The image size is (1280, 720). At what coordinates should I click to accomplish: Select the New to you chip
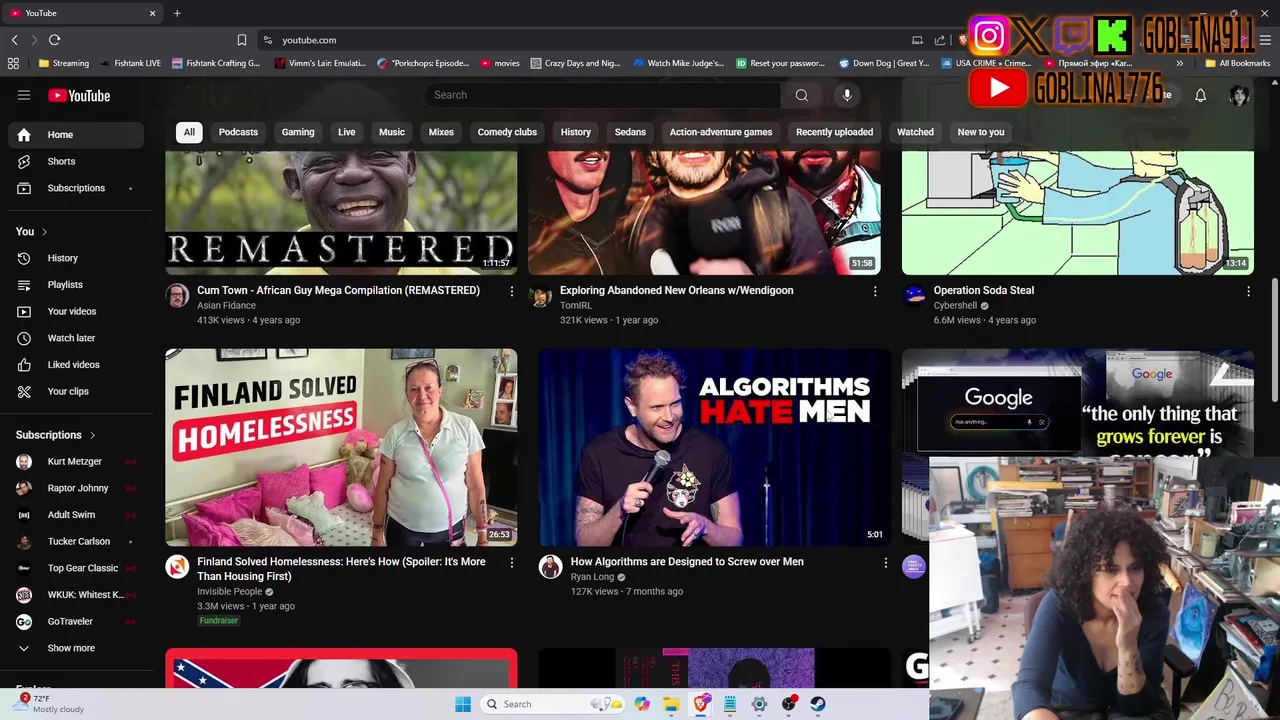(x=981, y=132)
